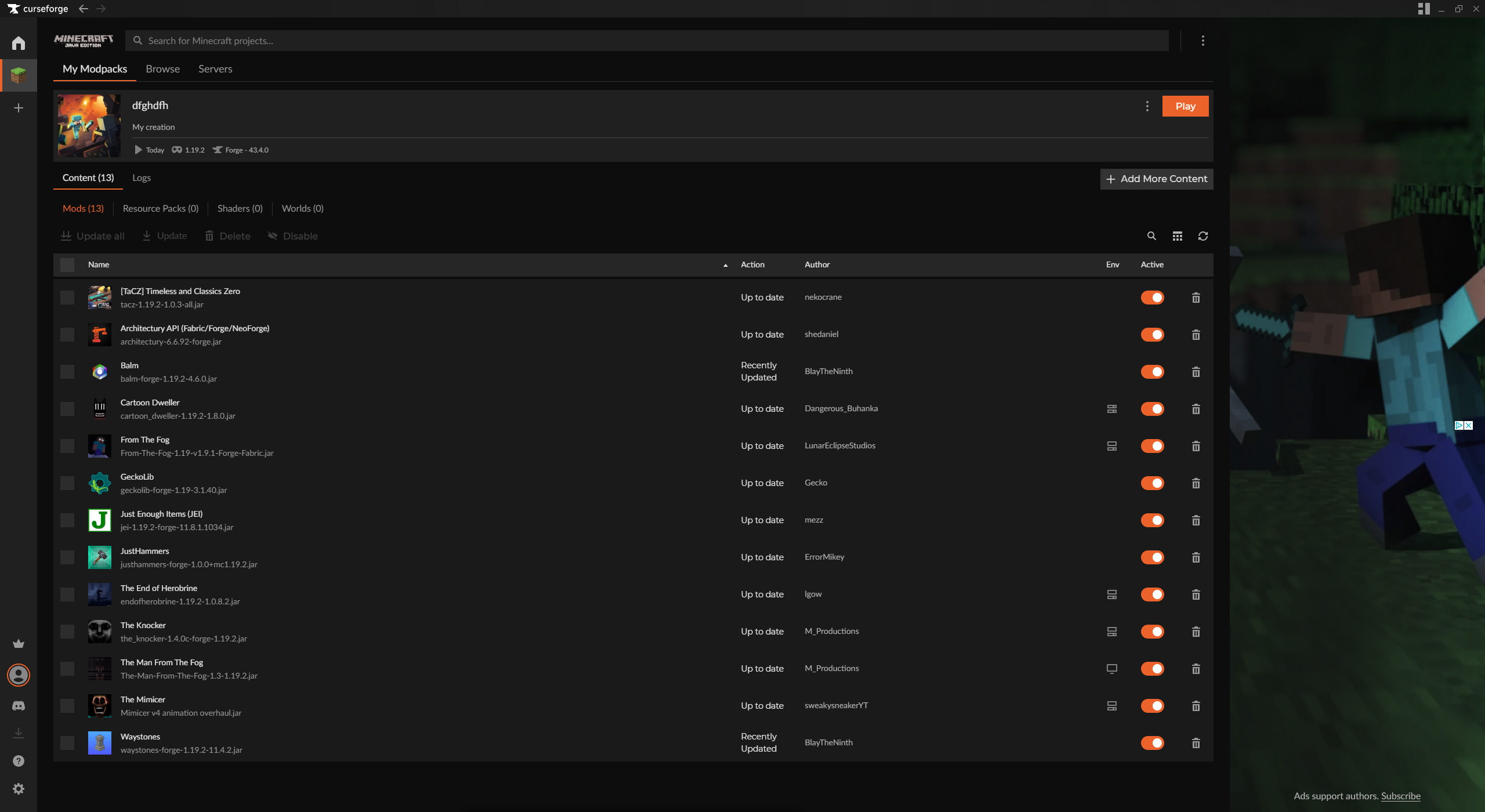Toggle the window layout icon in title bar
Screen dimensions: 1485x812
[x=1424, y=9]
